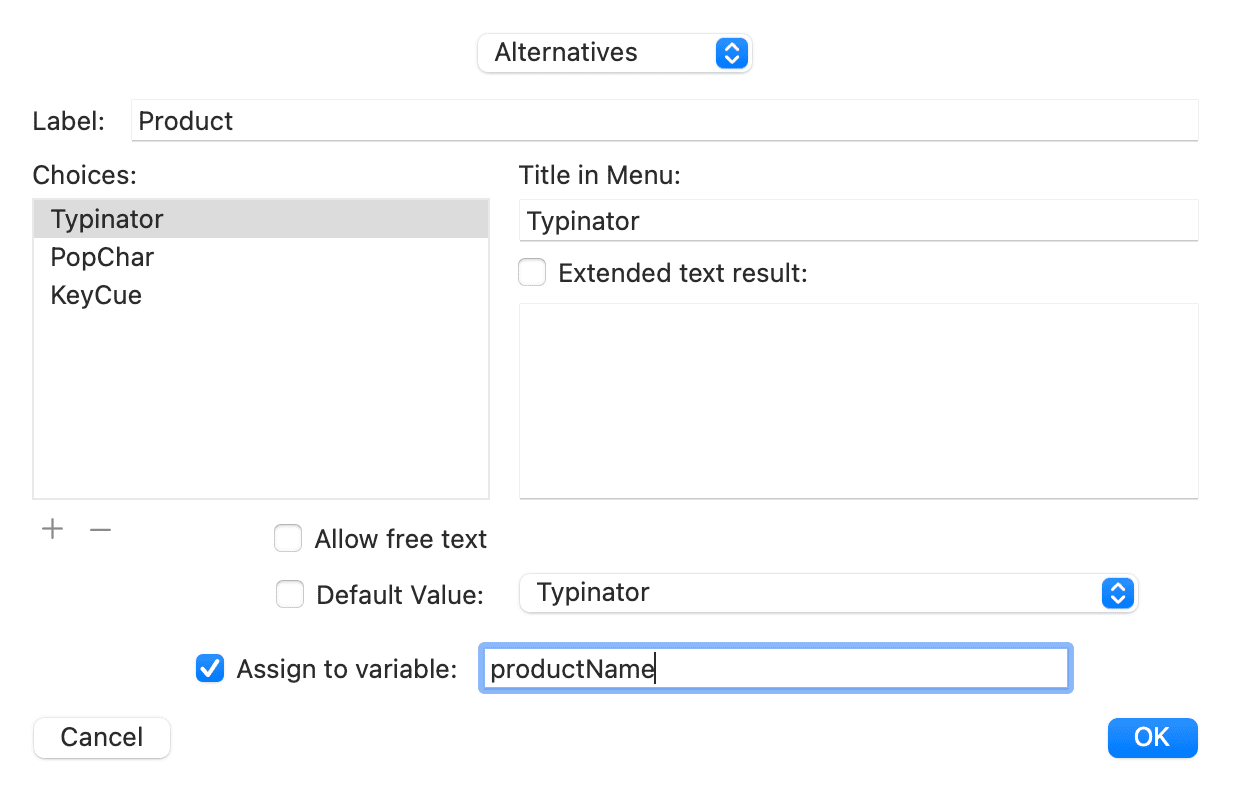
Task: Select Typinator in the Choices list
Action: point(106,218)
